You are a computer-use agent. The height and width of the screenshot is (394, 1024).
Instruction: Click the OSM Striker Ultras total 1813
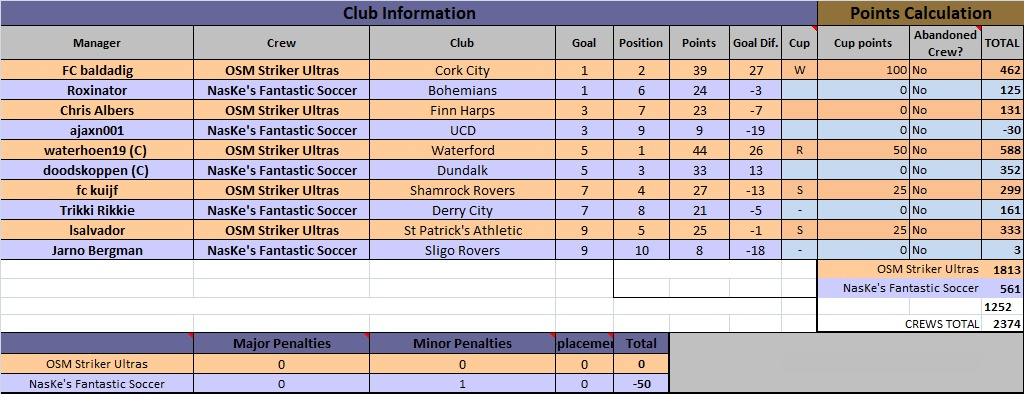point(1002,269)
